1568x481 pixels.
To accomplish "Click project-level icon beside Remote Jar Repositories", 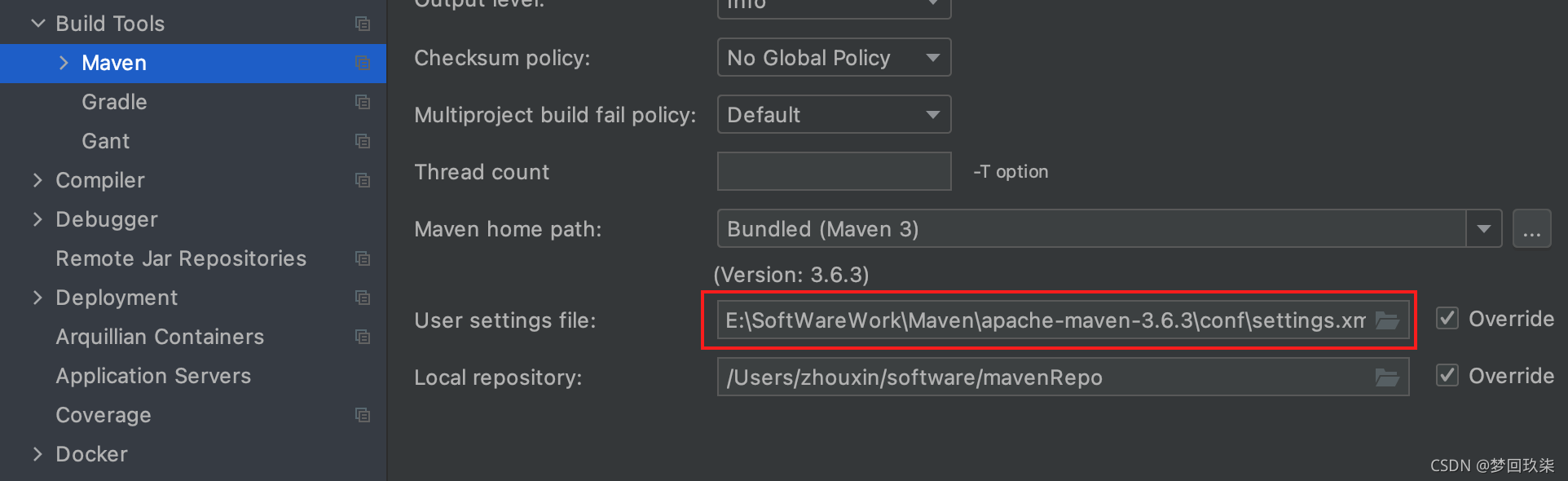I will (x=363, y=258).
